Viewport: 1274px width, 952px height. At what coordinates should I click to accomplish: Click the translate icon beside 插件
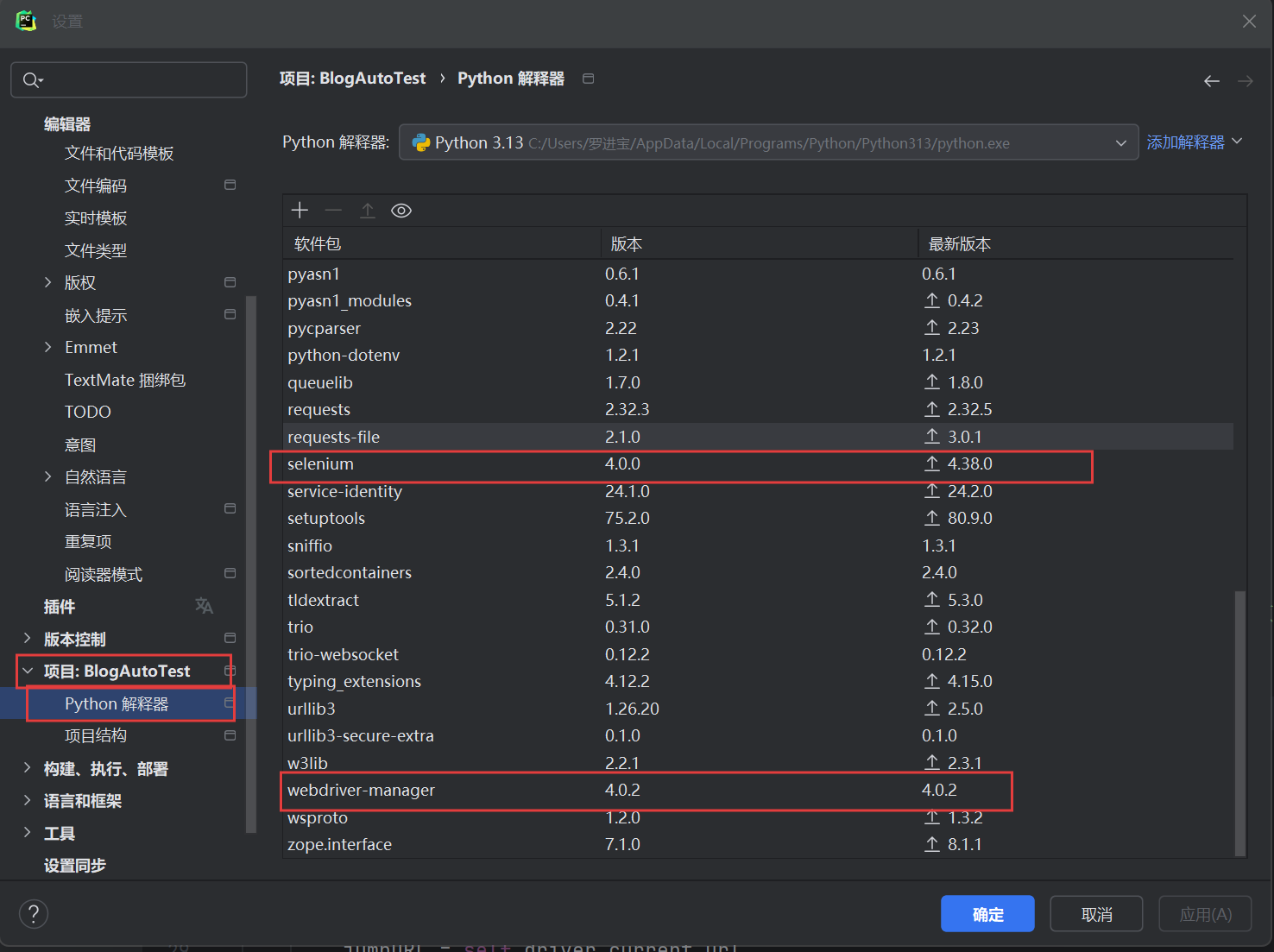pos(204,606)
